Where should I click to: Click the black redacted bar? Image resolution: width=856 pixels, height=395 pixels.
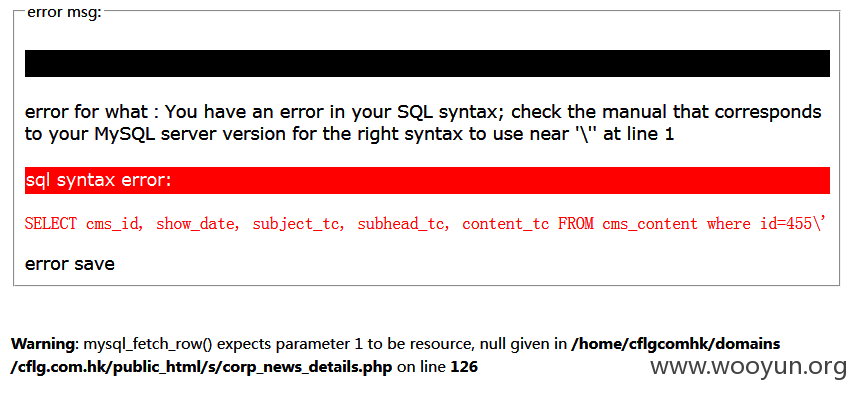click(x=427, y=63)
